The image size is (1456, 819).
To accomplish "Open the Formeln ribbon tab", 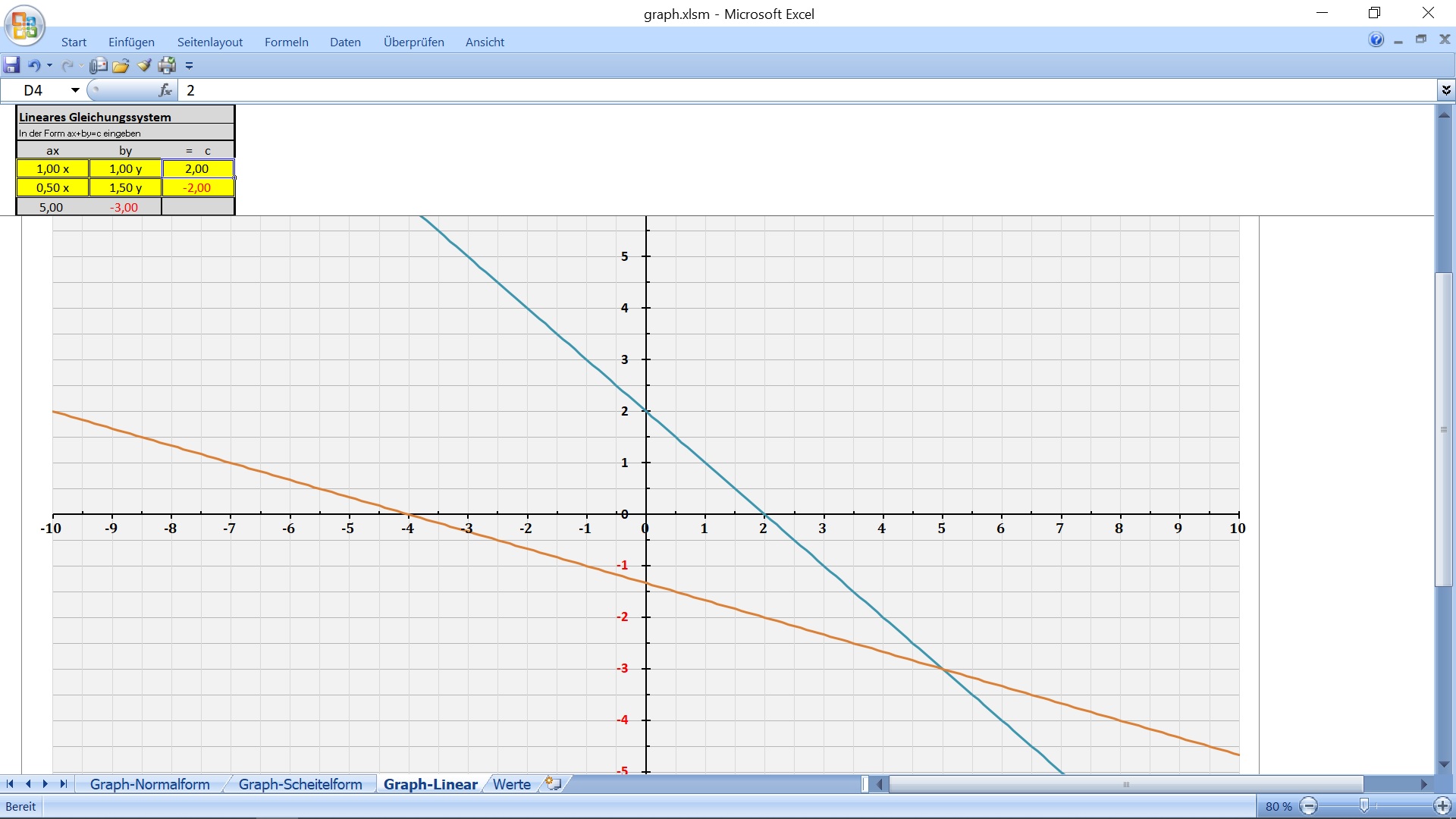I will click(x=286, y=42).
